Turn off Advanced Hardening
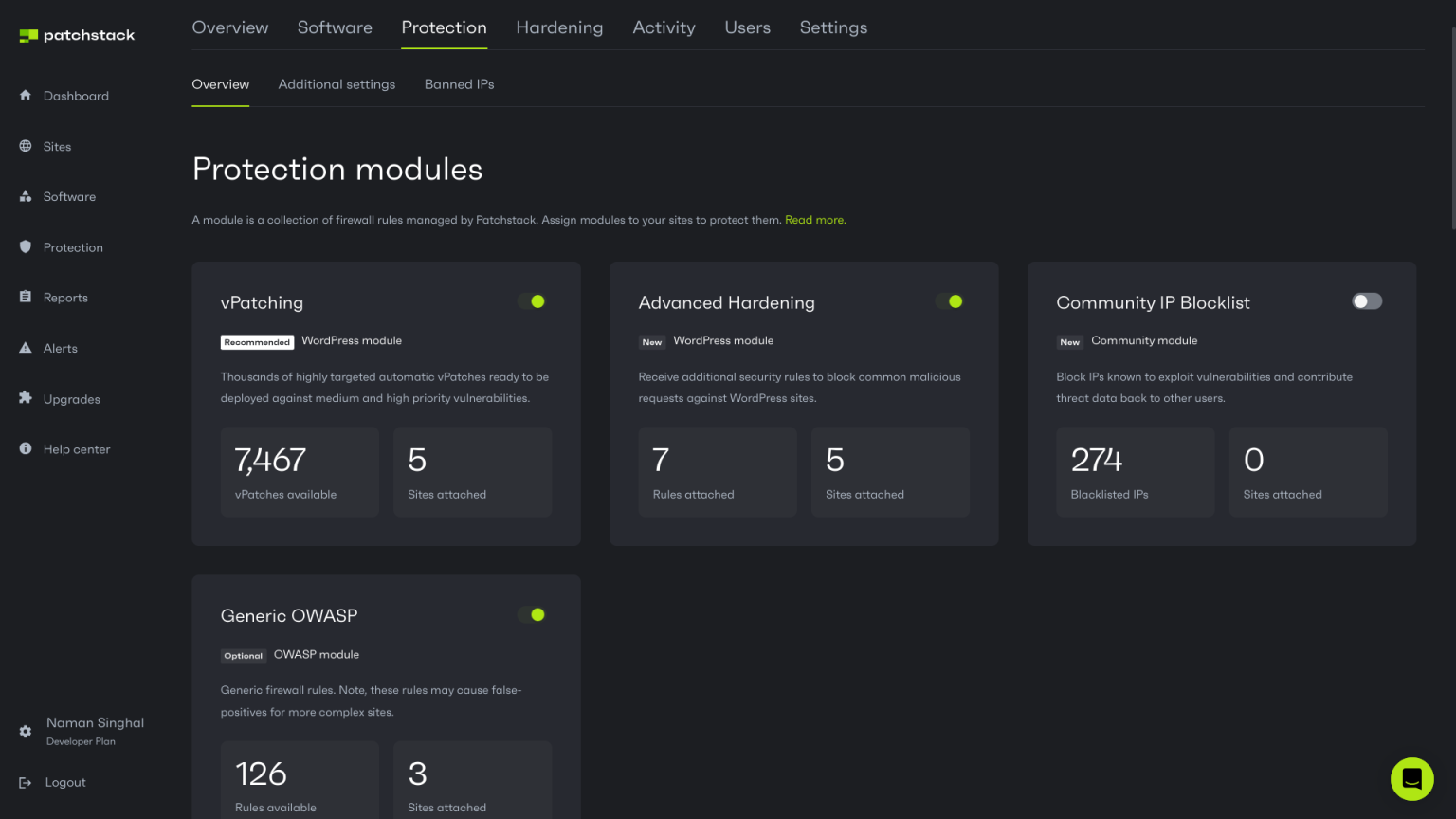 pyautogui.click(x=952, y=300)
